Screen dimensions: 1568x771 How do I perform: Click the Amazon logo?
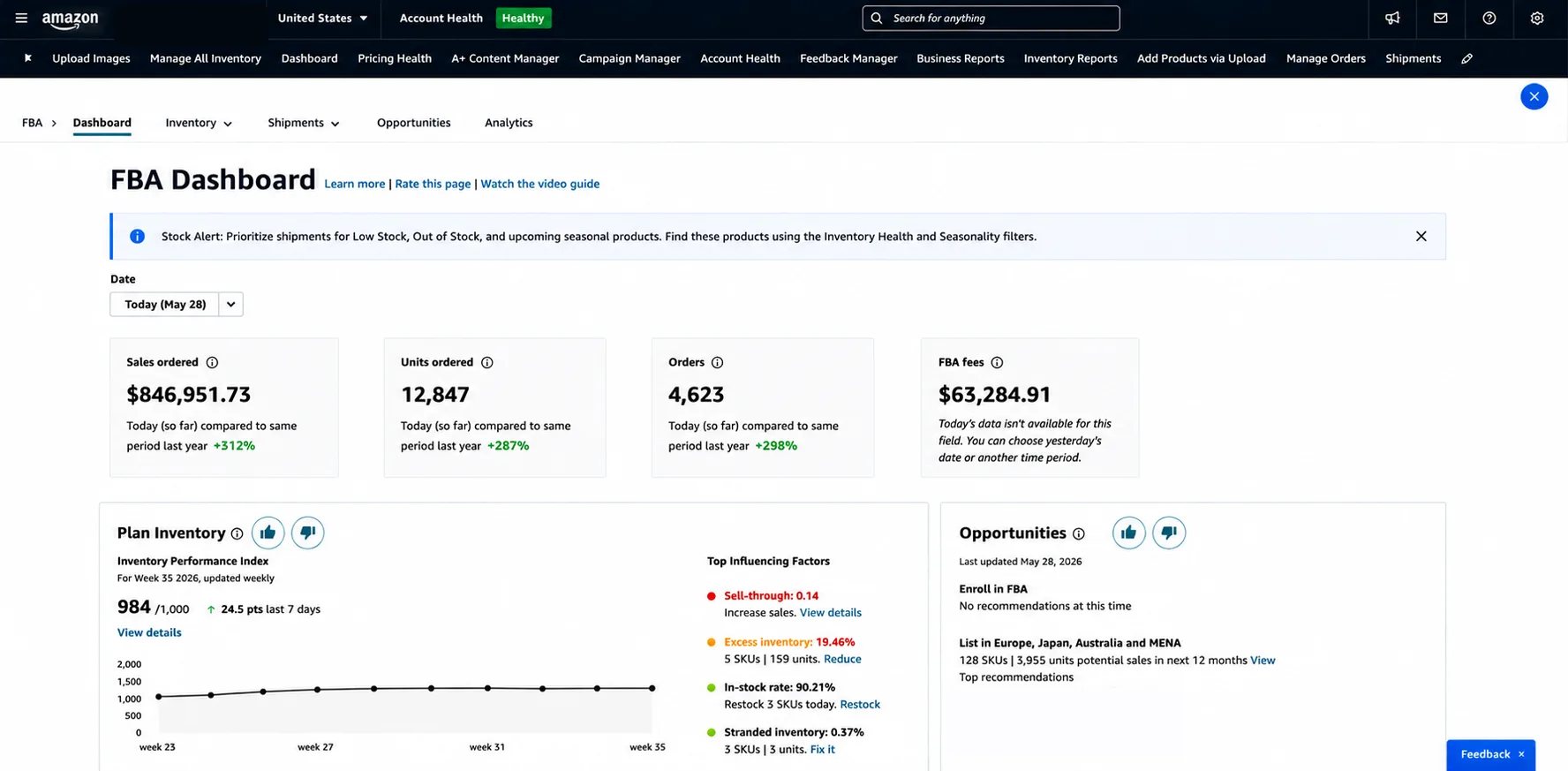(70, 19)
